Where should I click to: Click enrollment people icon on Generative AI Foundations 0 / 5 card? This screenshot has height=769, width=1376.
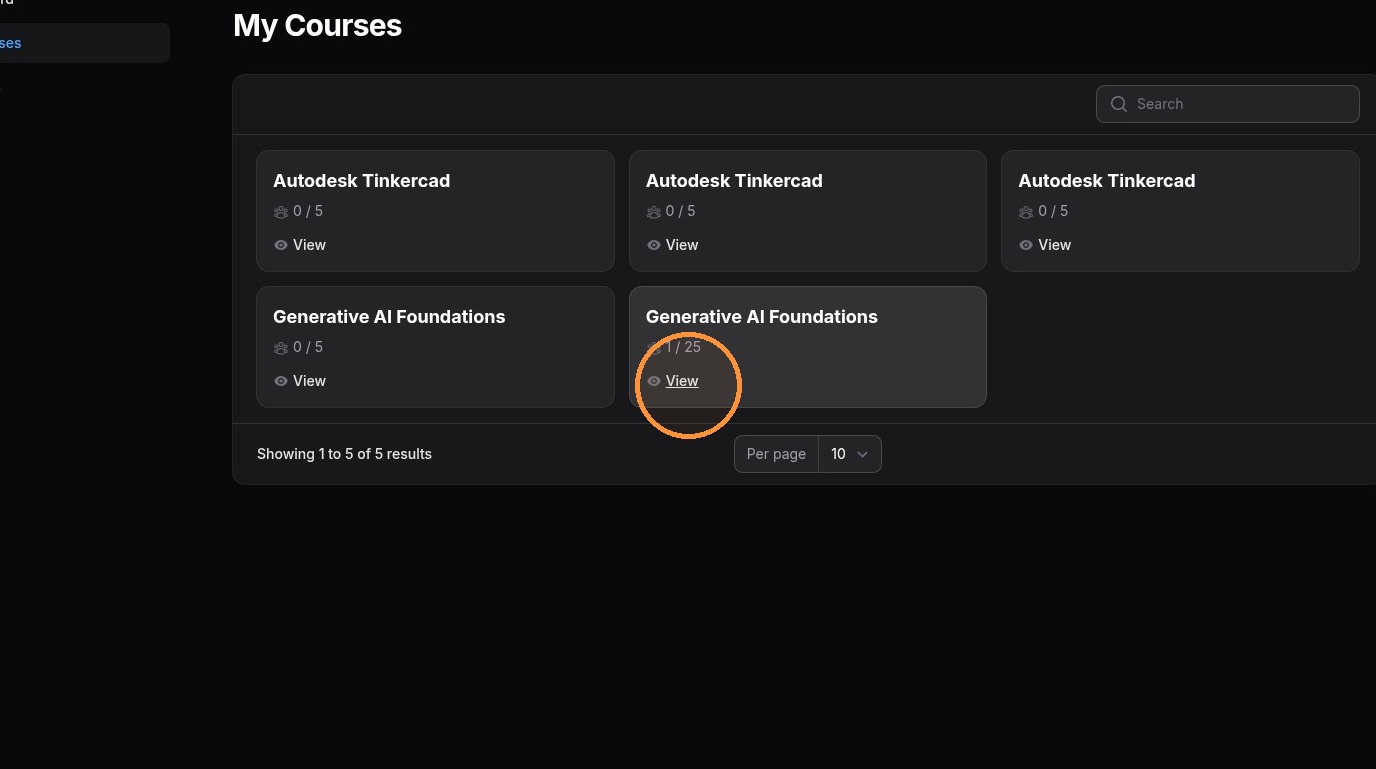[281, 347]
